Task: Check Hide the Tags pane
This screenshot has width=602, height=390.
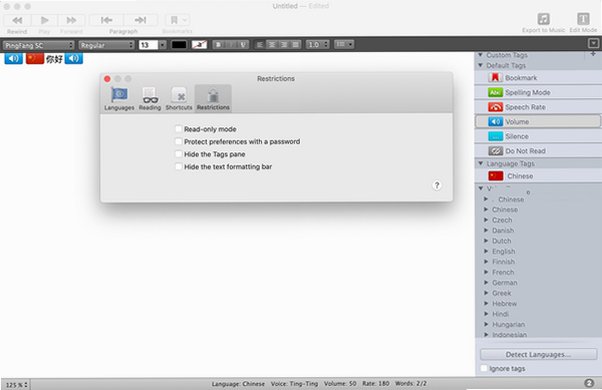Action: click(x=179, y=154)
